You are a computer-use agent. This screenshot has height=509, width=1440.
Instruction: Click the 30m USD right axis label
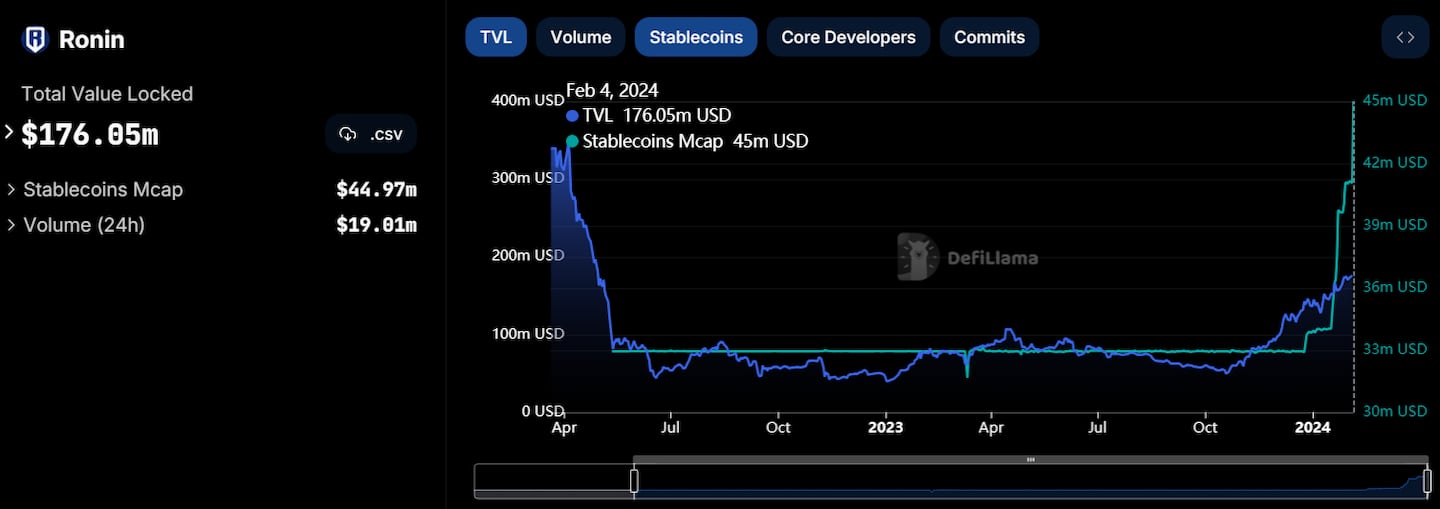click(x=1395, y=411)
